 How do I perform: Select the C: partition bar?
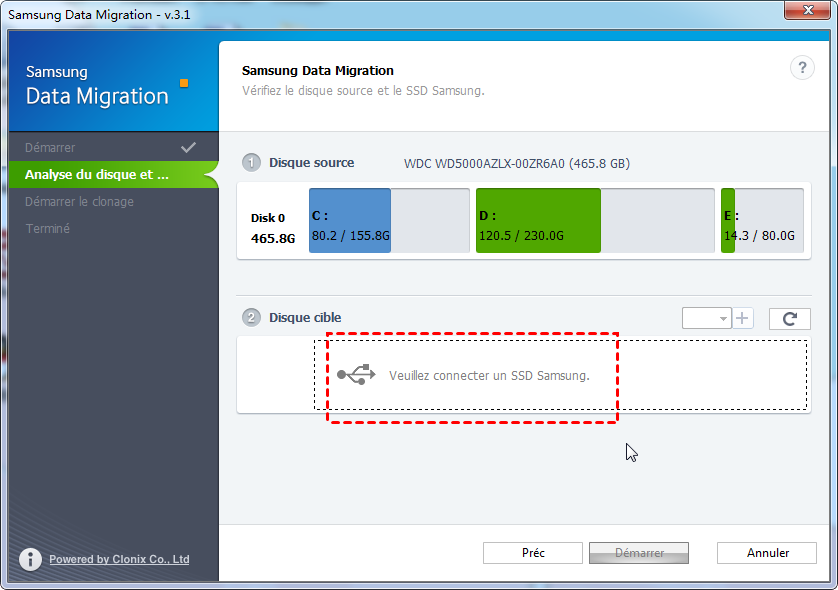389,220
